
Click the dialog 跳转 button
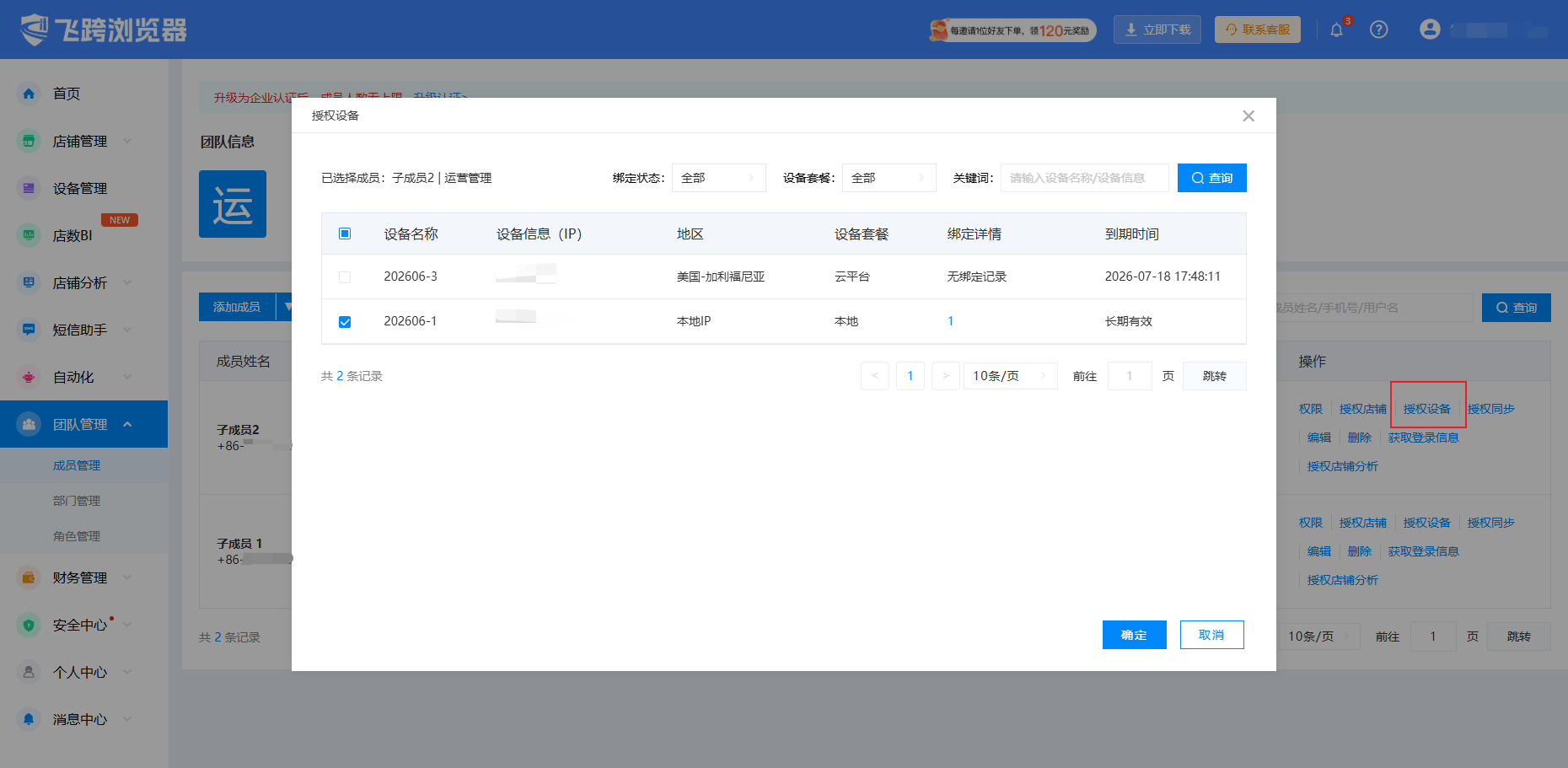(x=1214, y=376)
